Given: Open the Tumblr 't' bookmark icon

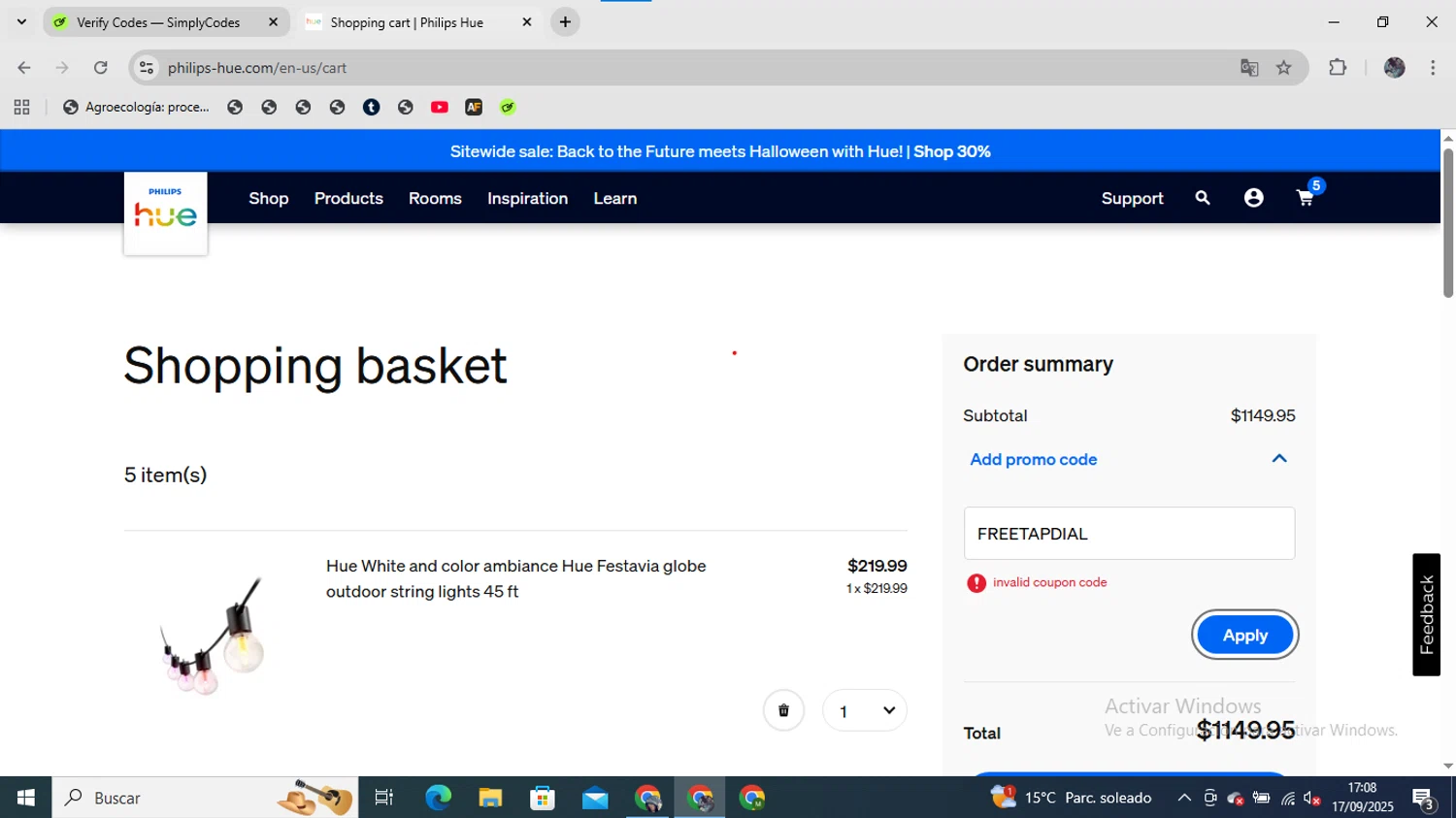Looking at the screenshot, I should pyautogui.click(x=371, y=108).
